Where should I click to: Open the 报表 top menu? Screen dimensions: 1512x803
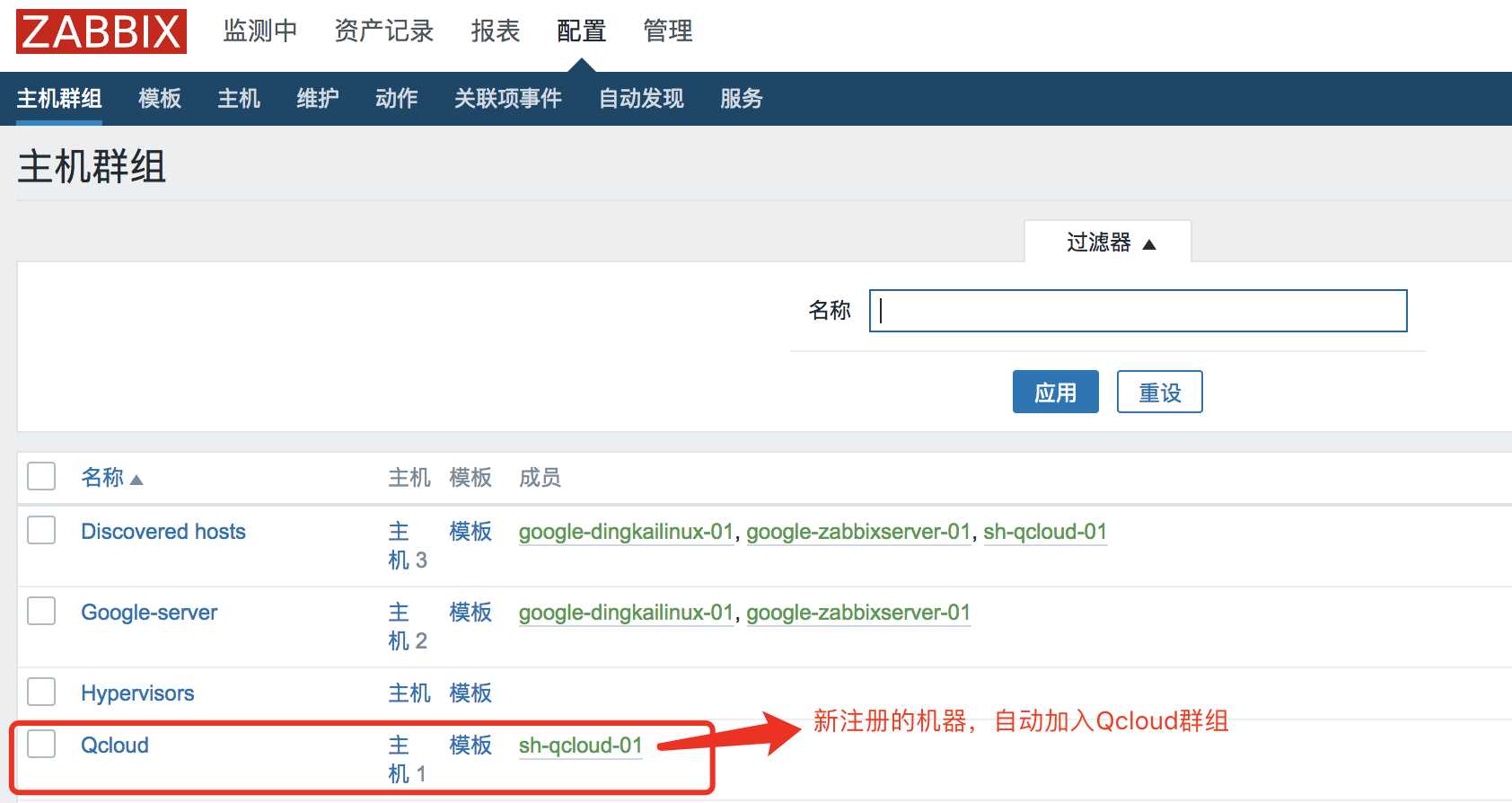496,31
